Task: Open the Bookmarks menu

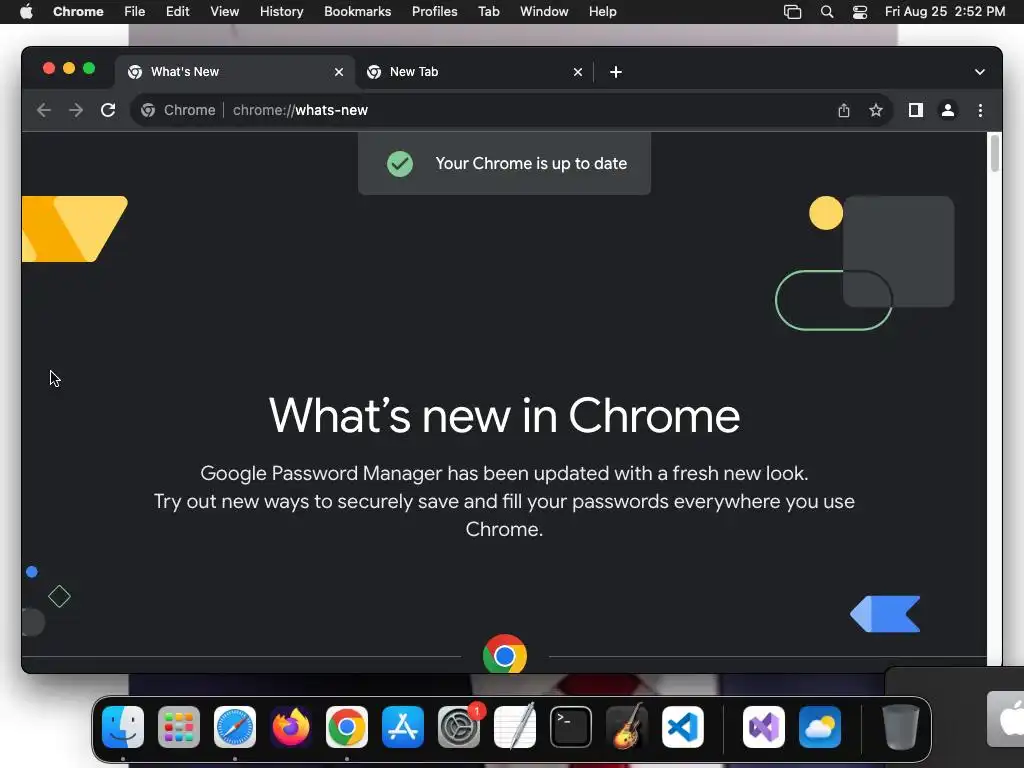Action: [x=357, y=12]
